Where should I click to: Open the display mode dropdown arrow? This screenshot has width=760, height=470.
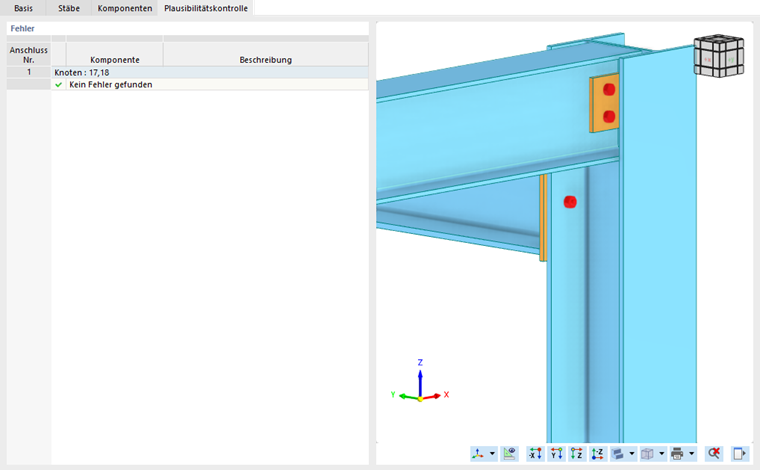(632, 454)
